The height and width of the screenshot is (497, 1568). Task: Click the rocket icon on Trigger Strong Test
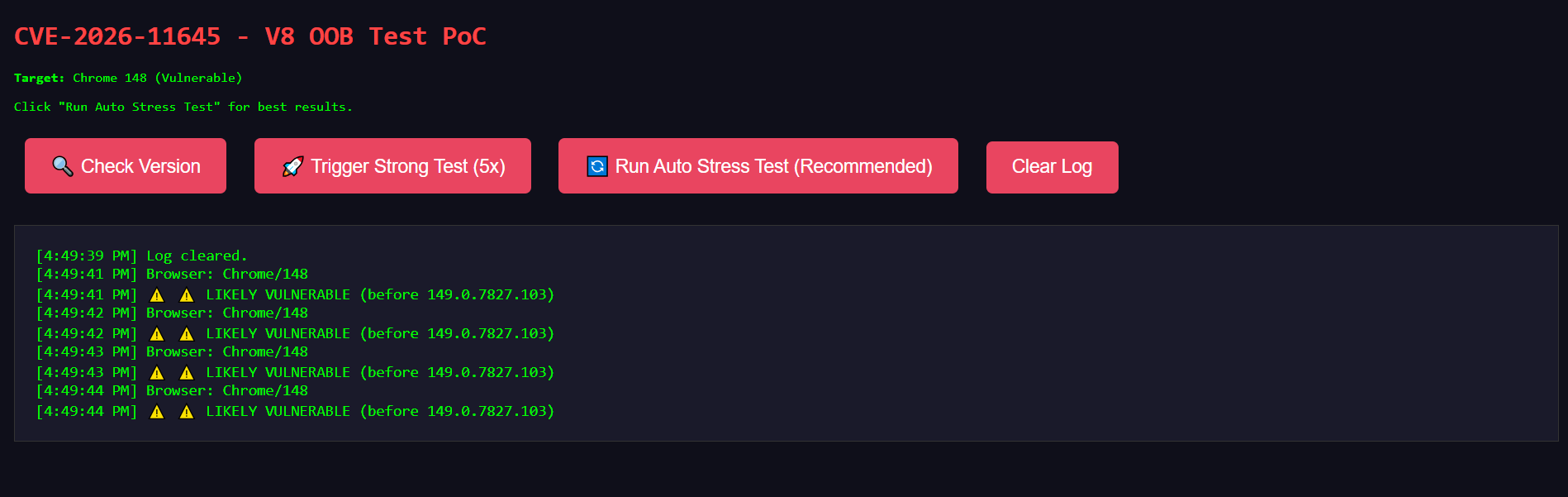point(292,166)
